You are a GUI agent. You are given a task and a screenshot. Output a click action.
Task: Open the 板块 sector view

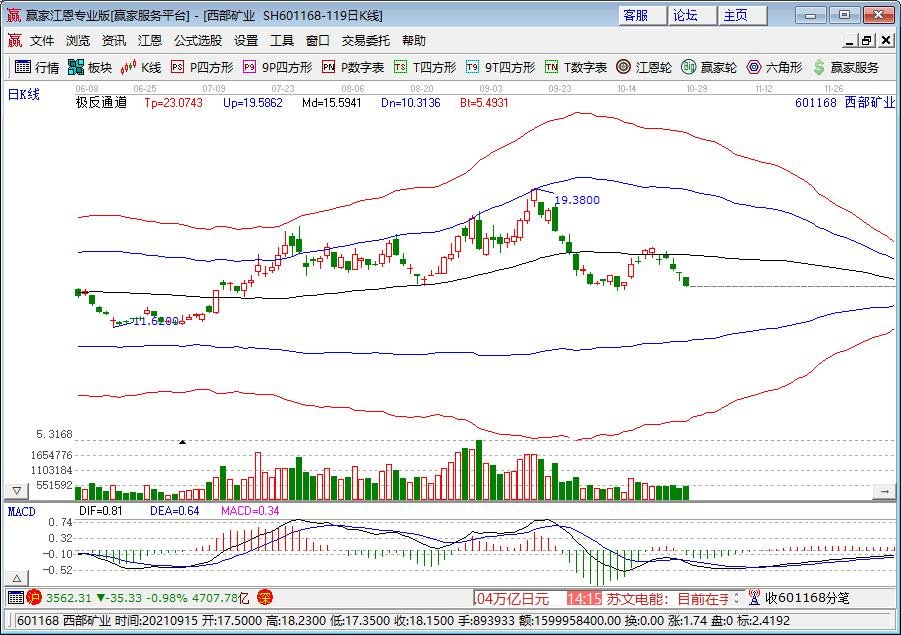coord(90,68)
